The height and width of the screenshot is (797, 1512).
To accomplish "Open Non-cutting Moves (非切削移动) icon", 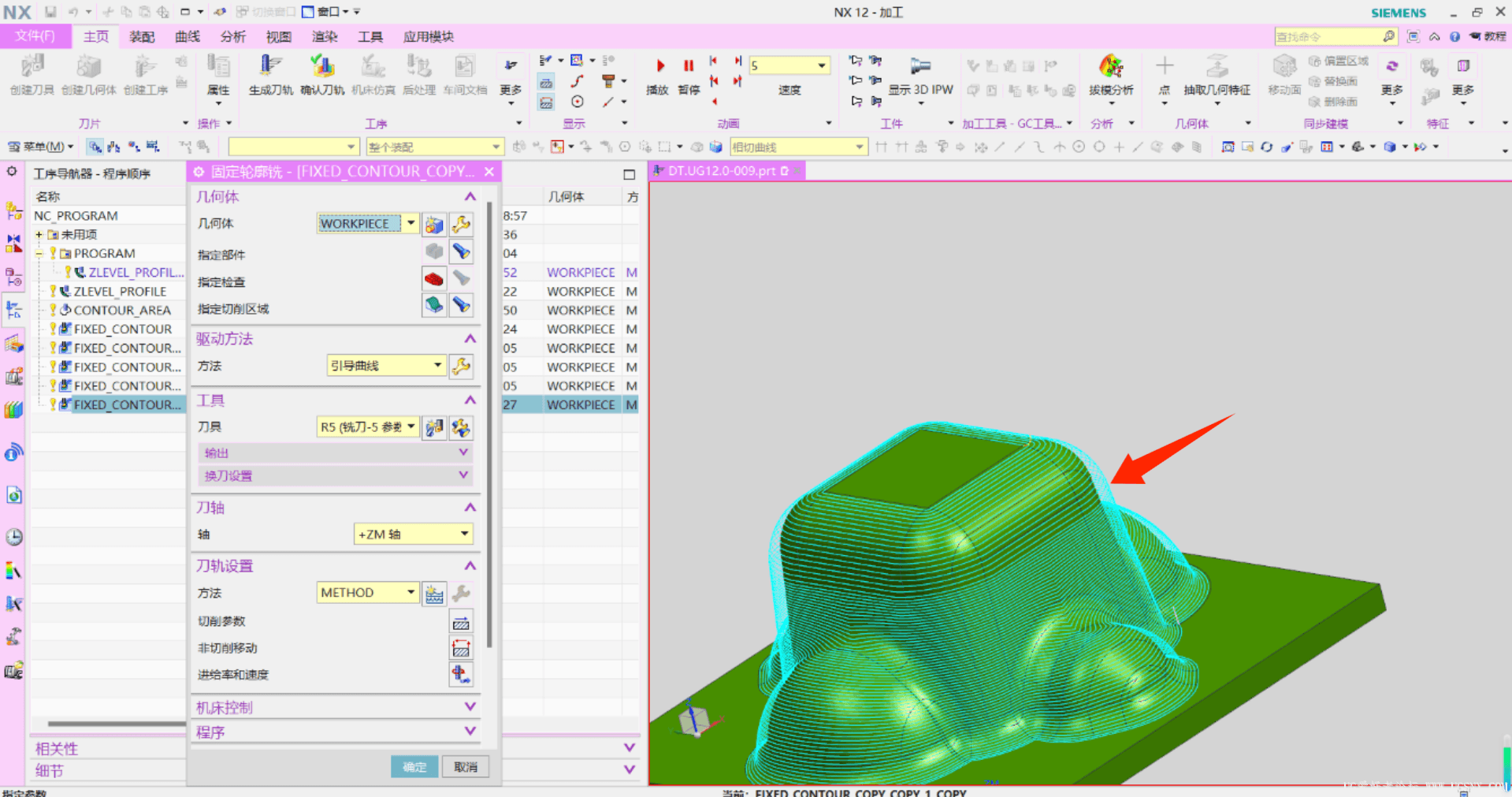I will (462, 648).
